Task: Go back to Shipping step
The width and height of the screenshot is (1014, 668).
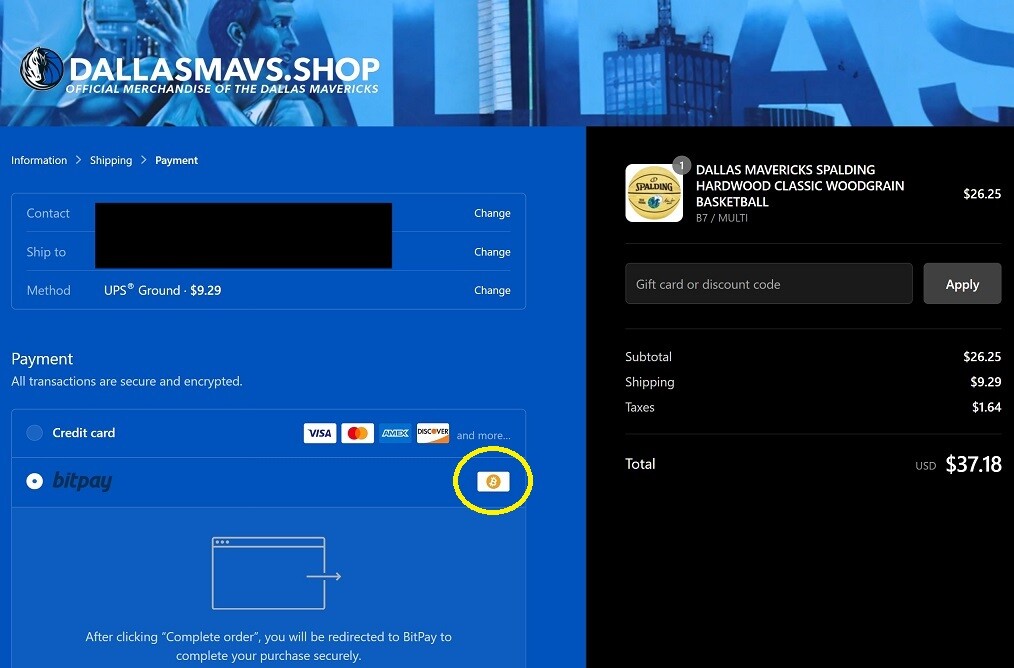Action: pyautogui.click(x=111, y=160)
